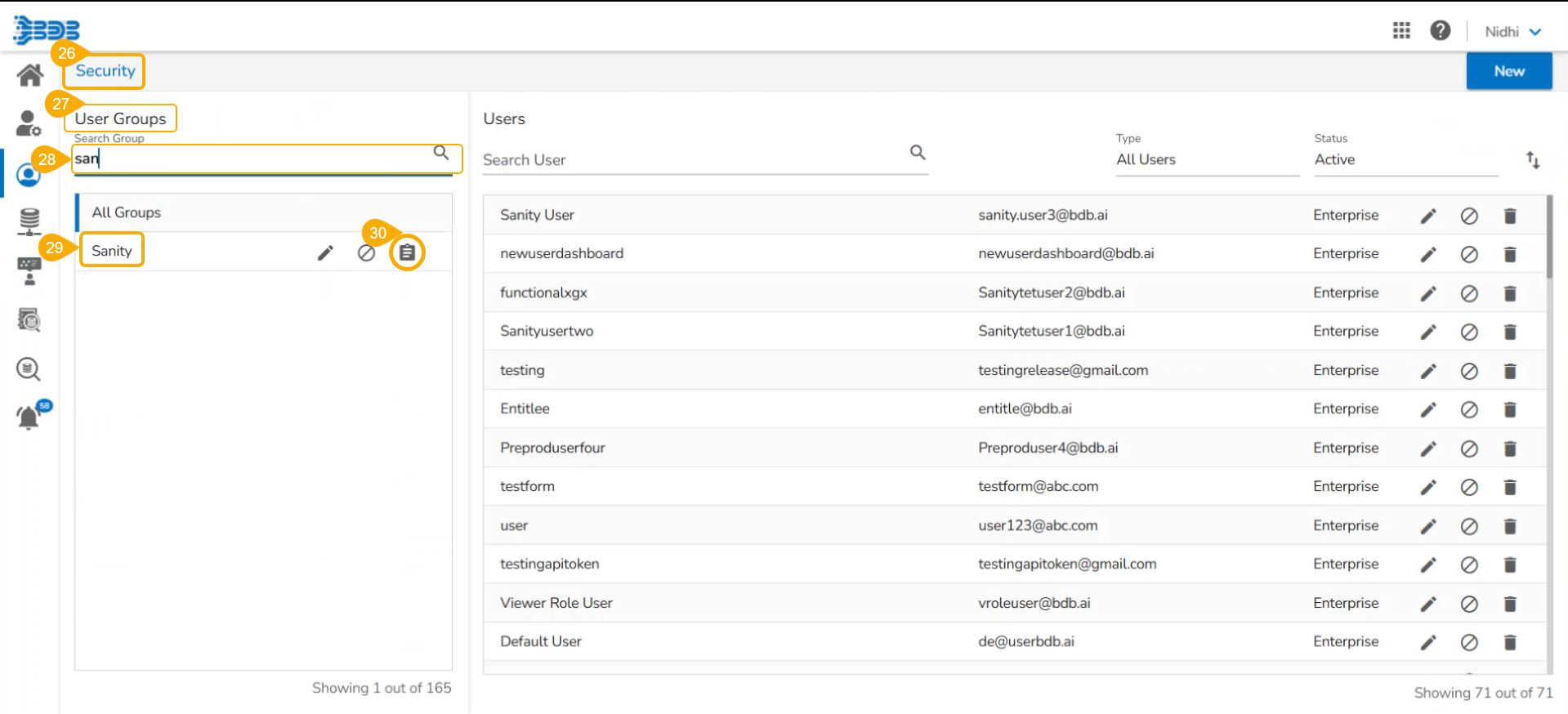Edit the newuserdashboard user
The image size is (1568, 714).
point(1427,255)
